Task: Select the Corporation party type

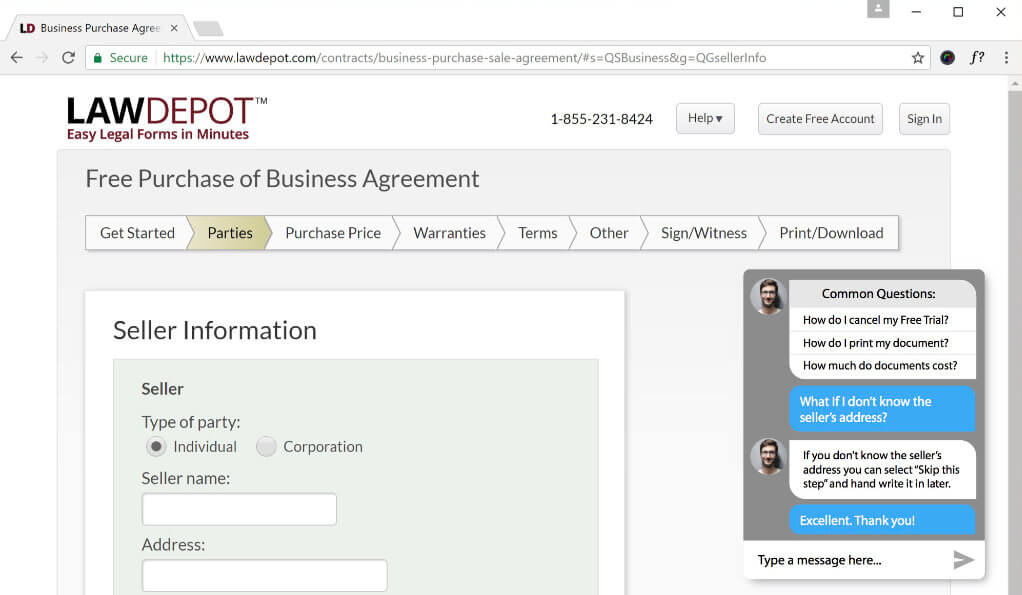Action: click(x=266, y=447)
